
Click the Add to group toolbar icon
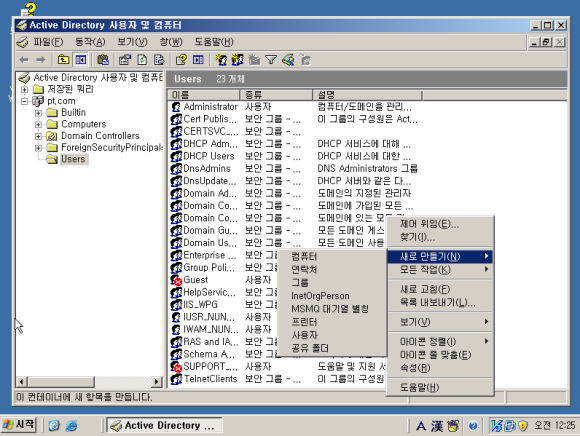click(x=305, y=60)
